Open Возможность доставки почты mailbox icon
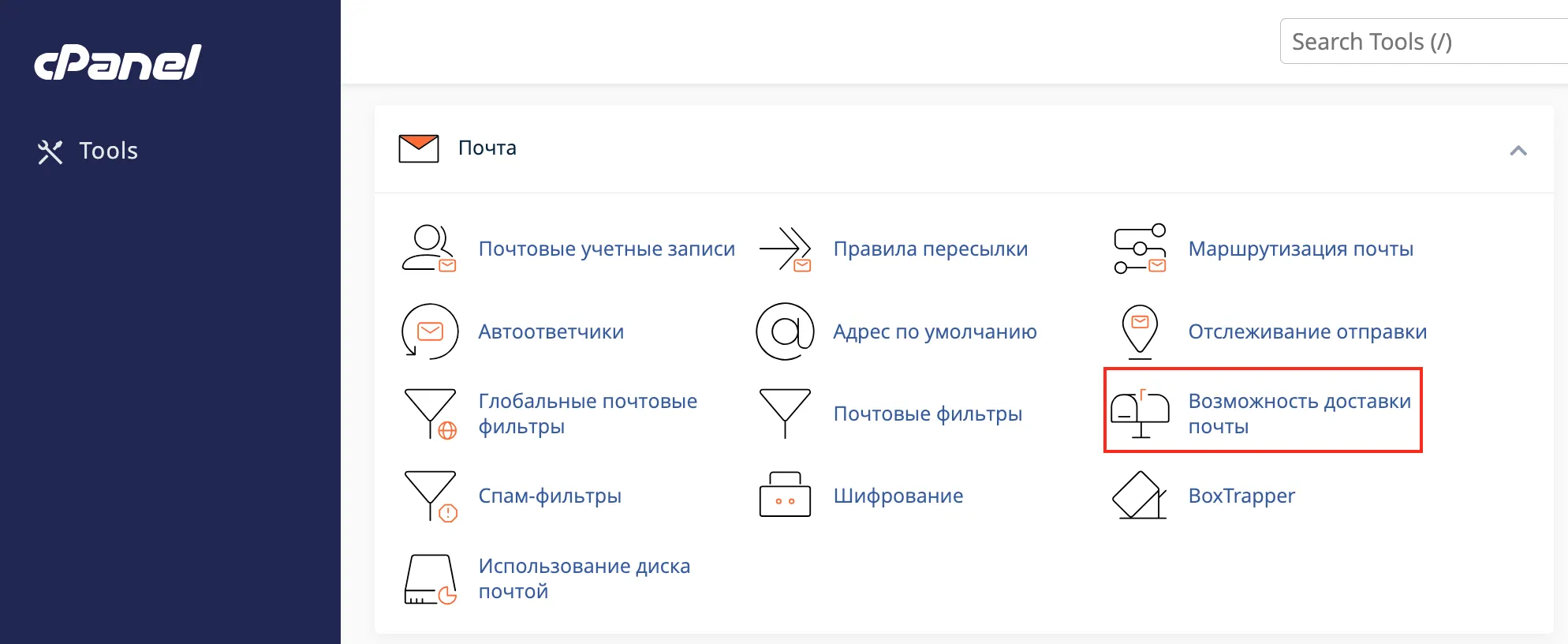The height and width of the screenshot is (644, 1568). (x=1139, y=413)
